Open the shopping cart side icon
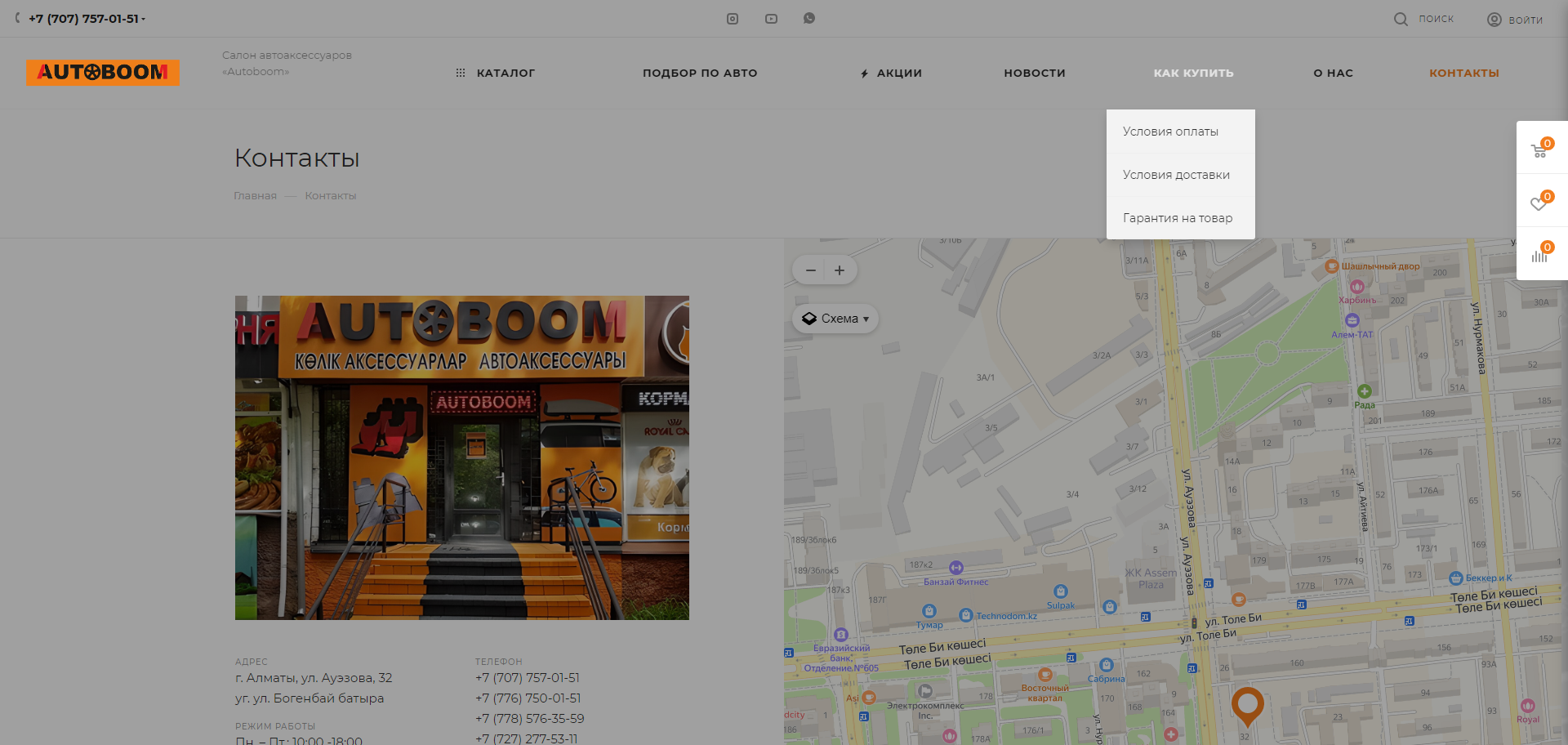This screenshot has width=1568, height=745. pyautogui.click(x=1539, y=149)
